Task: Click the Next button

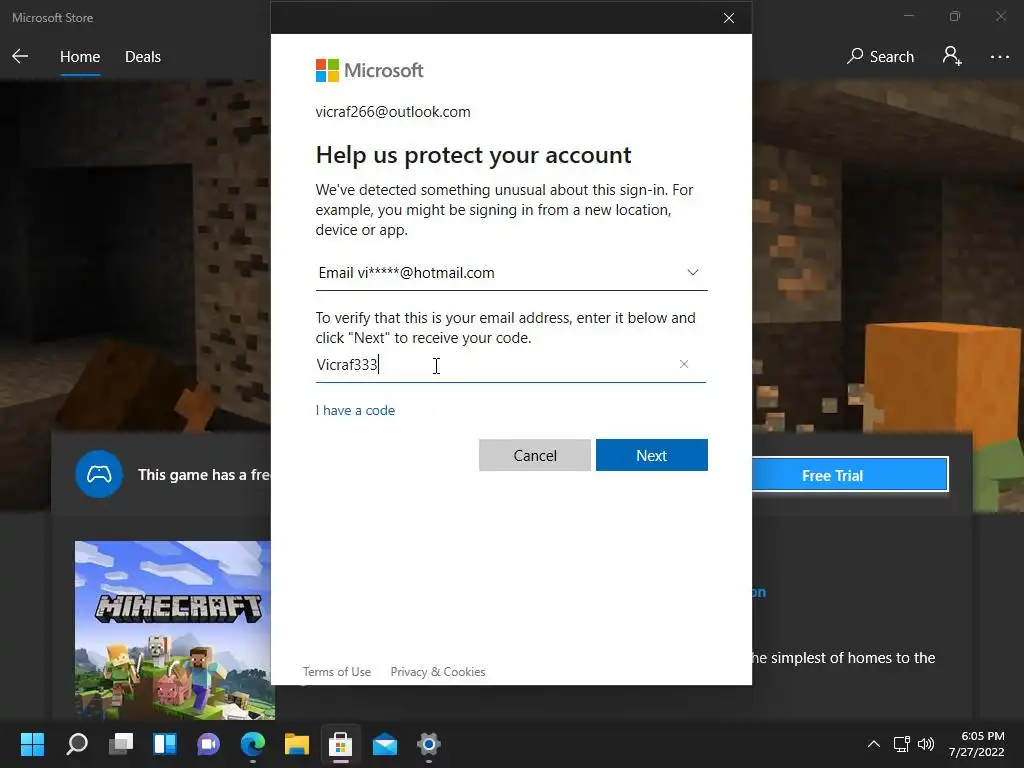Action: [652, 455]
